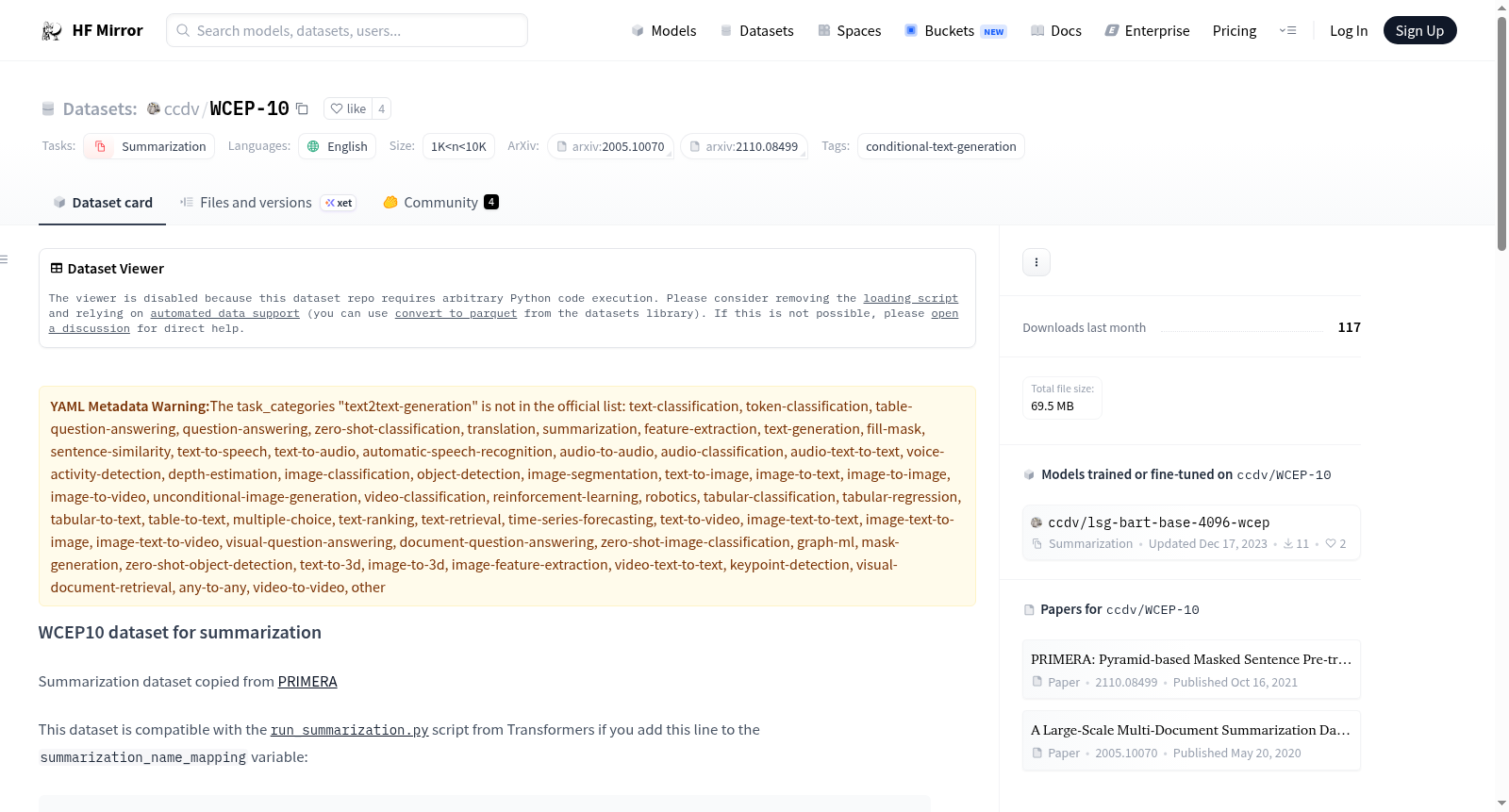1509x812 pixels.
Task: Click the heart like button
Action: (x=348, y=108)
